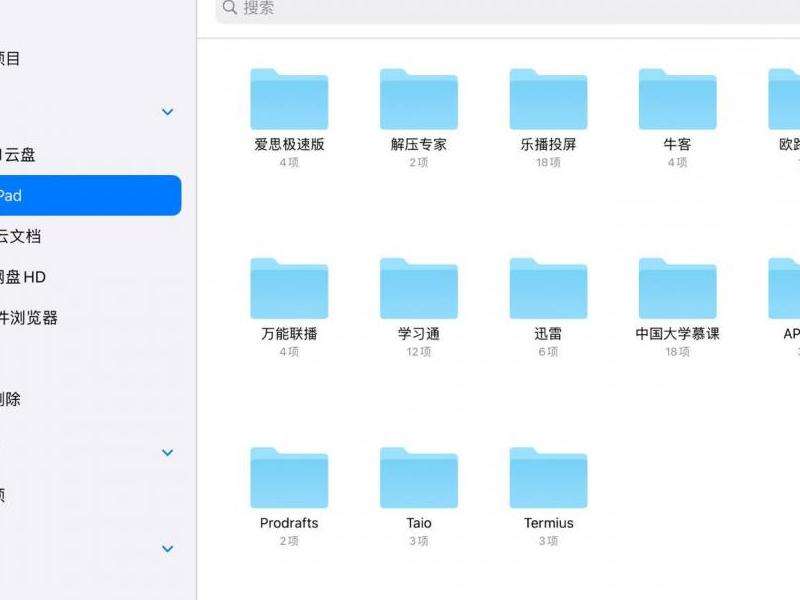The height and width of the screenshot is (600, 800).
Task: Collapse the locations section chevron above 云盘
Action: click(x=167, y=112)
